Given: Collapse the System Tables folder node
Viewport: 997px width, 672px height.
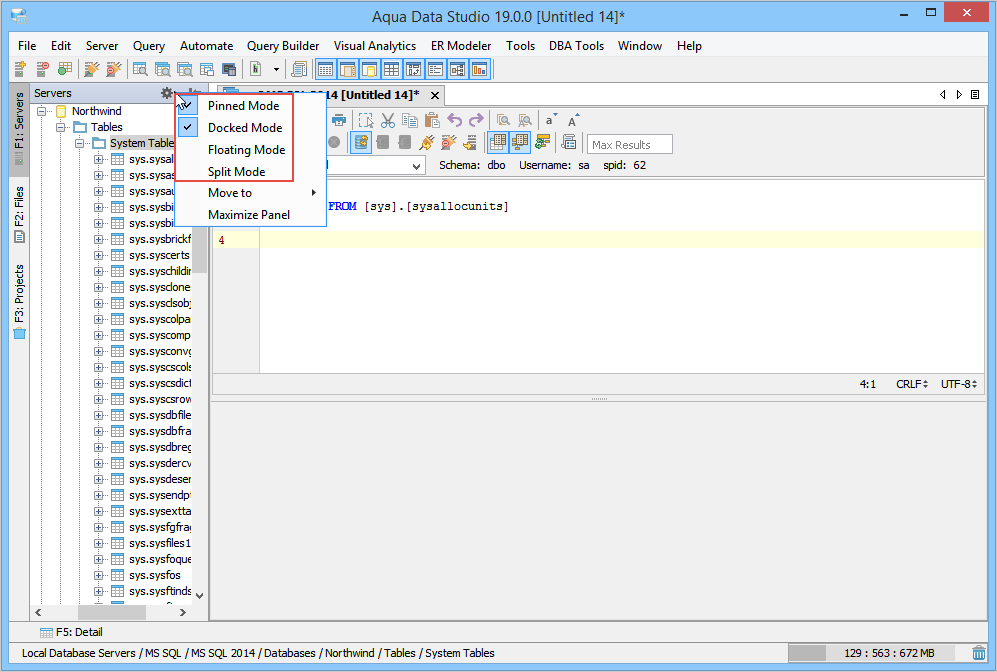Looking at the screenshot, I should (x=79, y=143).
